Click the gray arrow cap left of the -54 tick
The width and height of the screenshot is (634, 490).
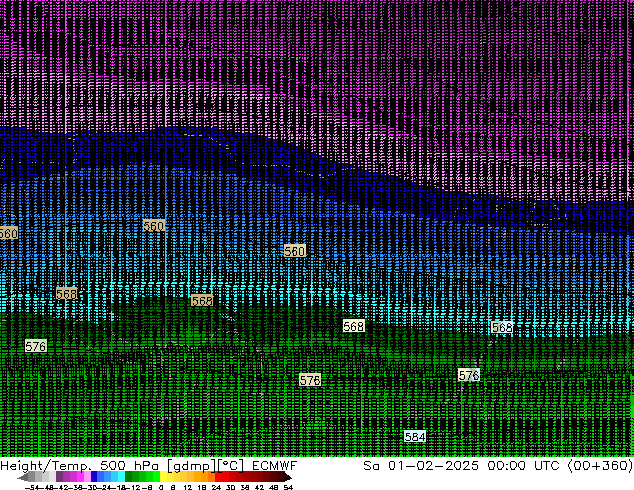click(22, 477)
